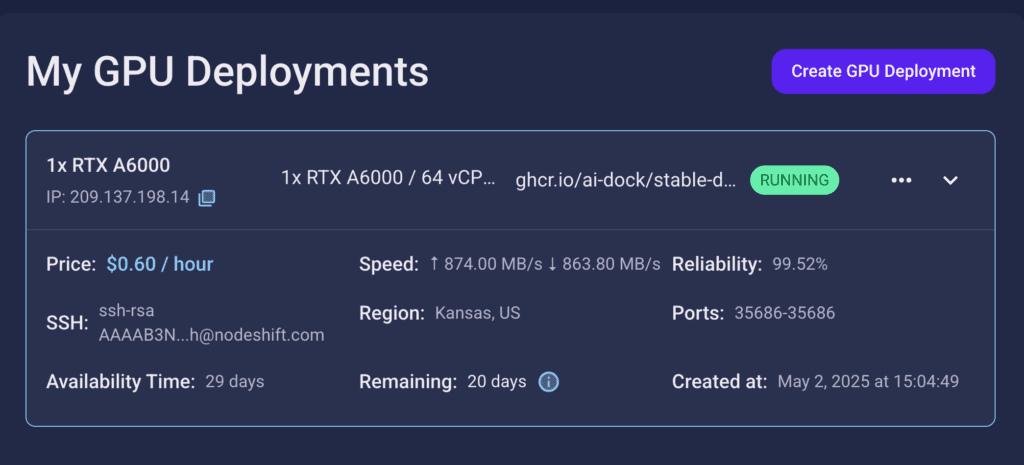Click the upload speed arrow indicator
1024x465 pixels.
point(435,264)
